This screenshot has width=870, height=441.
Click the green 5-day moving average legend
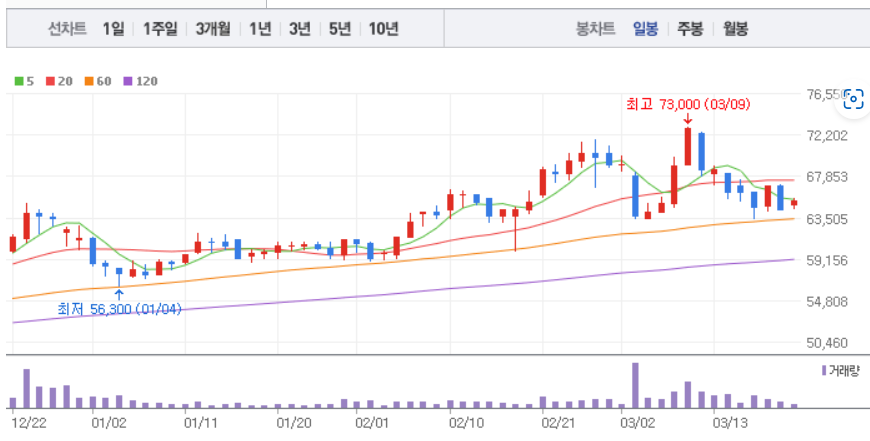(x=24, y=82)
